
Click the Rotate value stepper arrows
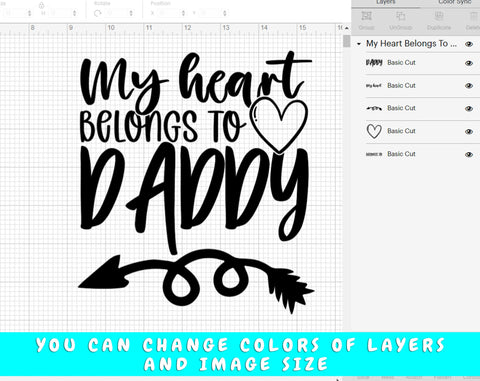(131, 13)
